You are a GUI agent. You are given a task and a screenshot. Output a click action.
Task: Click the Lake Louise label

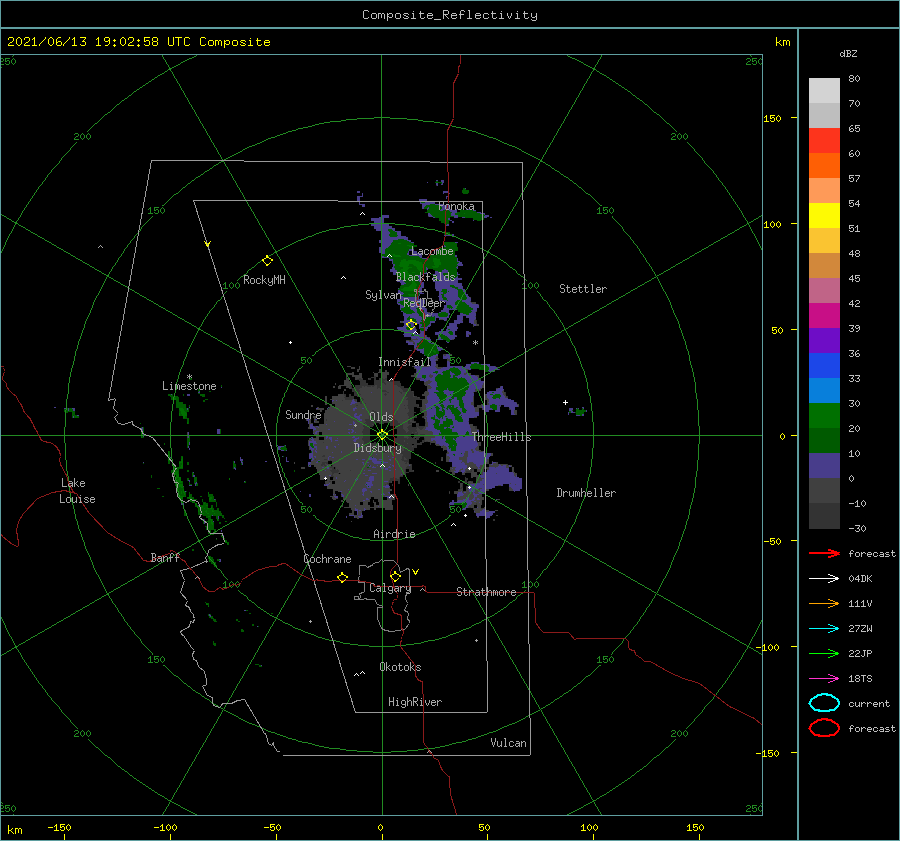click(77, 491)
